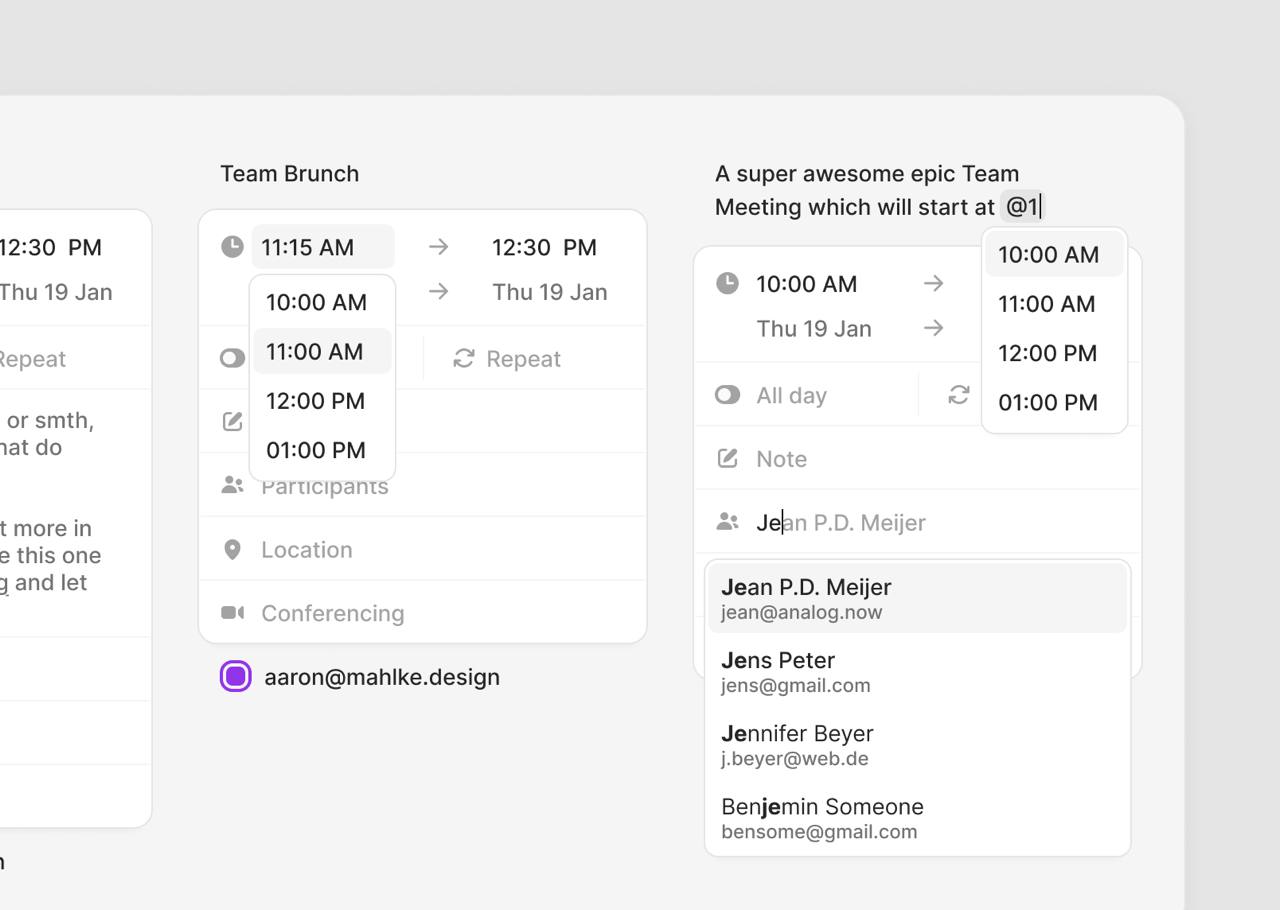Click the Team Brunch title field
The height and width of the screenshot is (910, 1280).
tap(289, 173)
